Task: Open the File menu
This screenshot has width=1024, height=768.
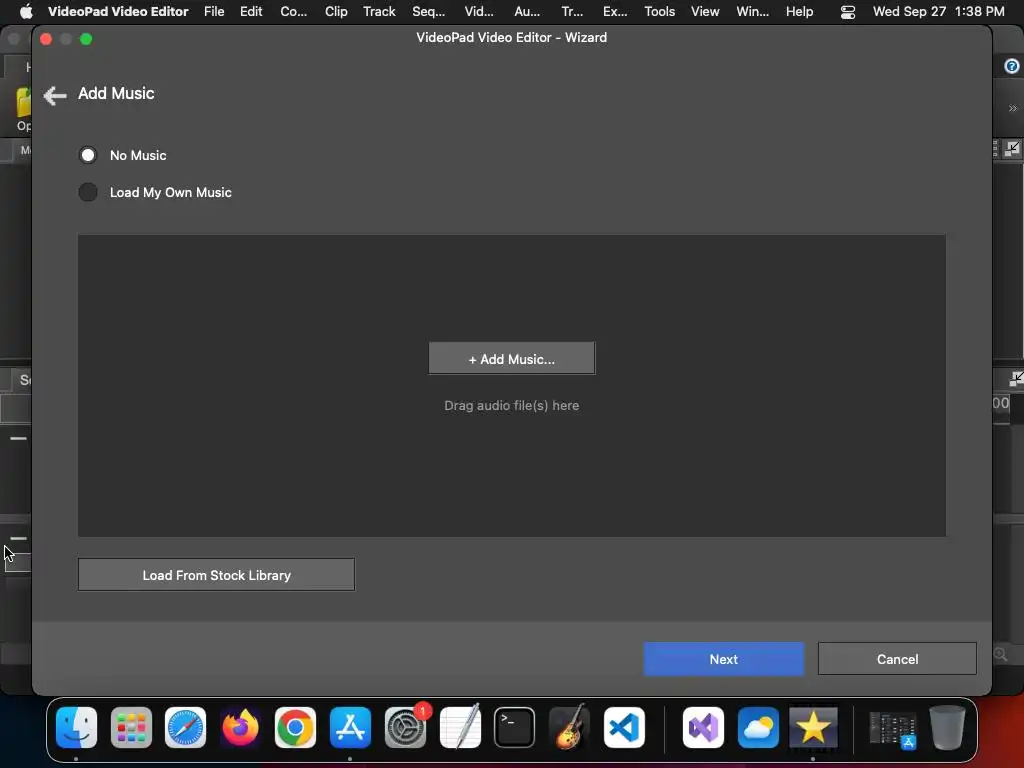Action: (214, 11)
